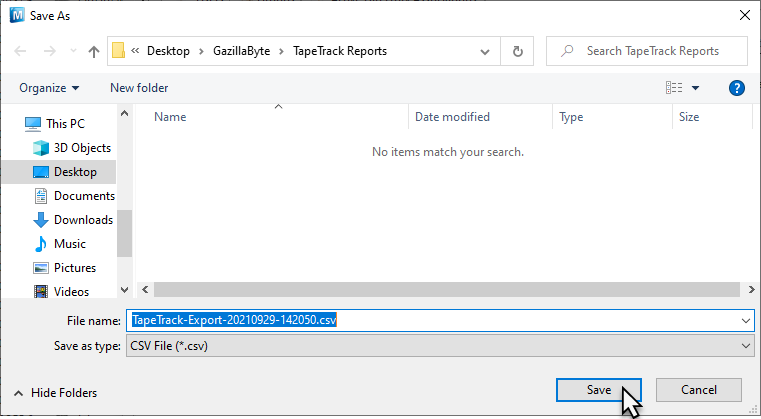Screen dimensions: 761x419
Task: Click the Cancel button
Action: 698,390
